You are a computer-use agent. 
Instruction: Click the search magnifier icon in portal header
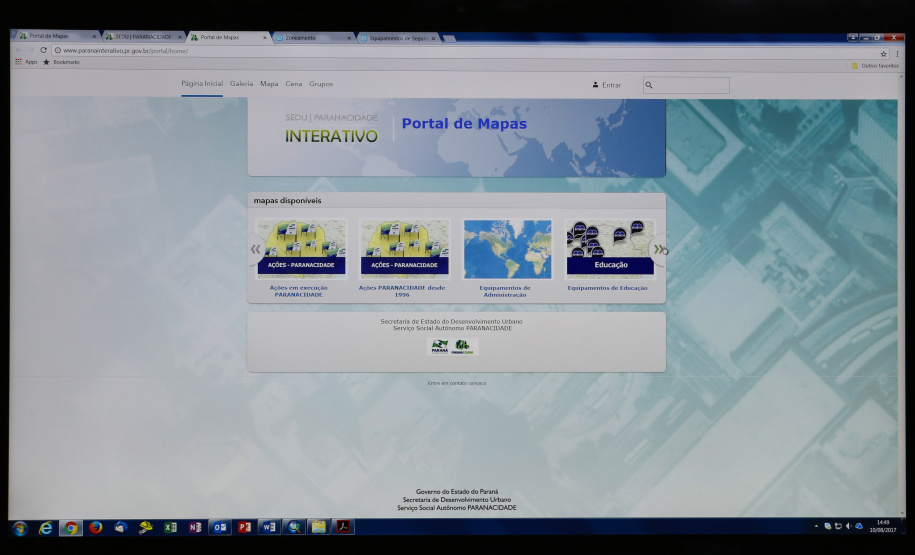point(649,85)
